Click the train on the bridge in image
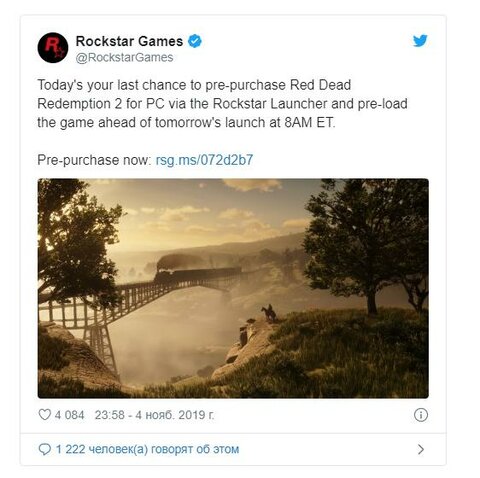 197,272
